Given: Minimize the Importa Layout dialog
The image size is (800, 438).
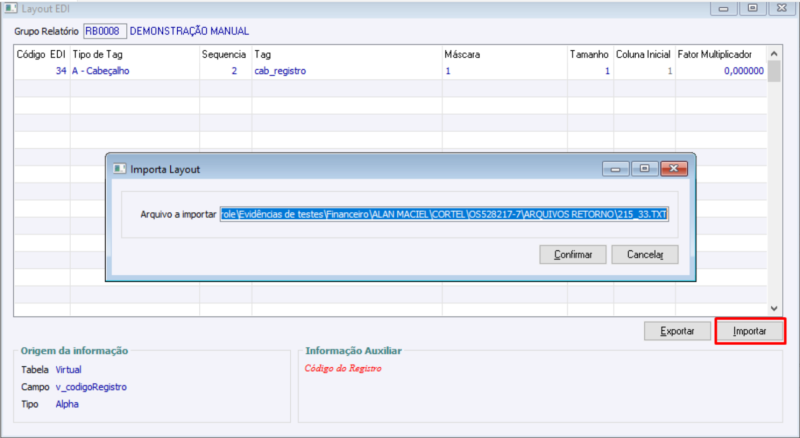Looking at the screenshot, I should pyautogui.click(x=616, y=168).
